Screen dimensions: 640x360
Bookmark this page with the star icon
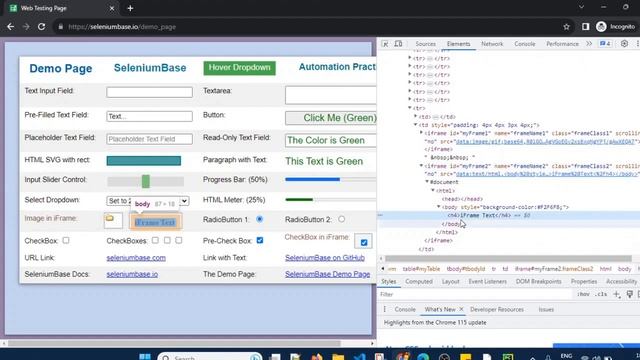coord(566,27)
